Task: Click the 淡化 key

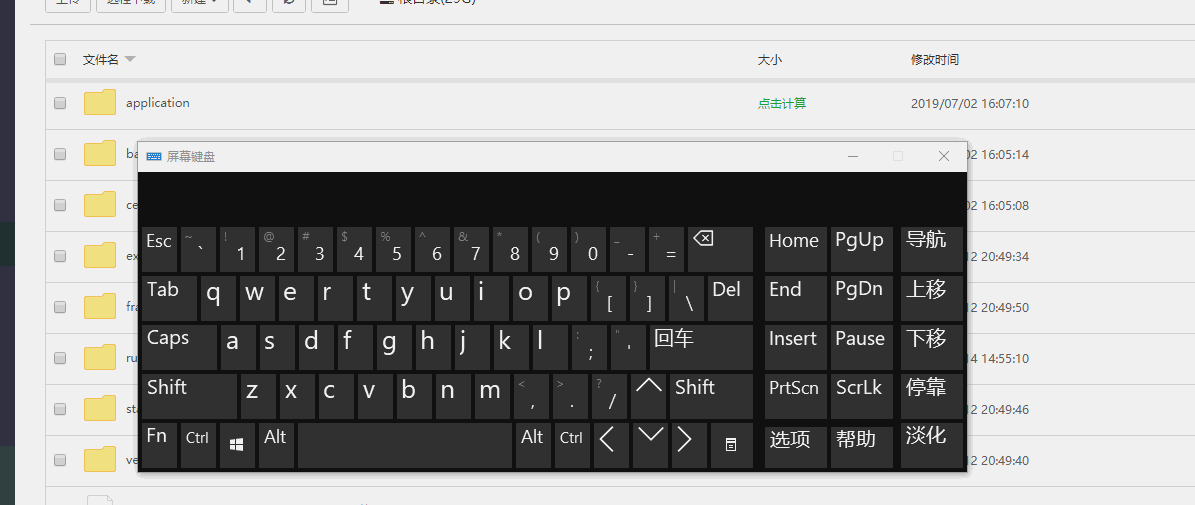Action: (x=931, y=446)
